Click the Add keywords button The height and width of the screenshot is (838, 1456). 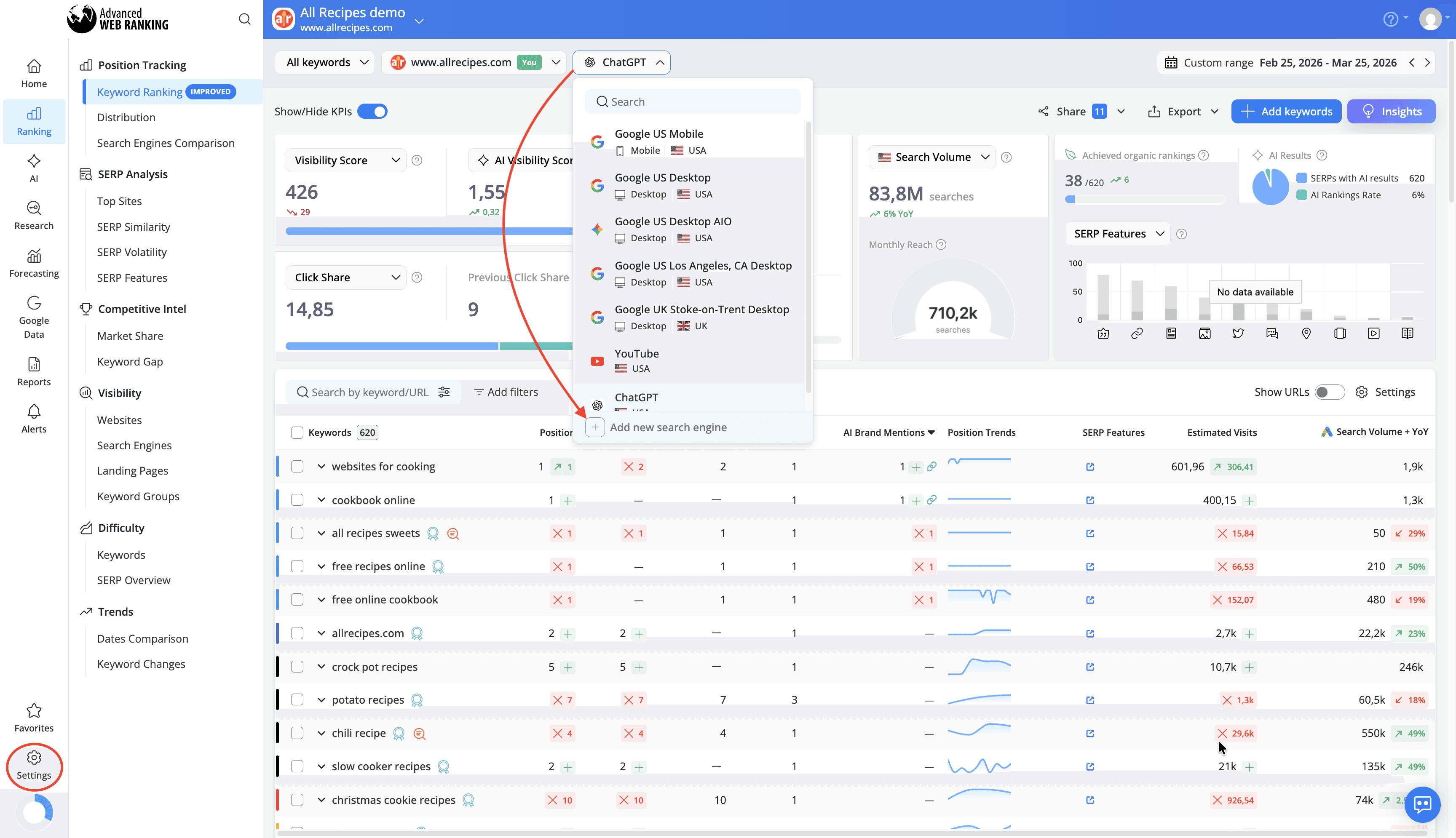(1286, 112)
